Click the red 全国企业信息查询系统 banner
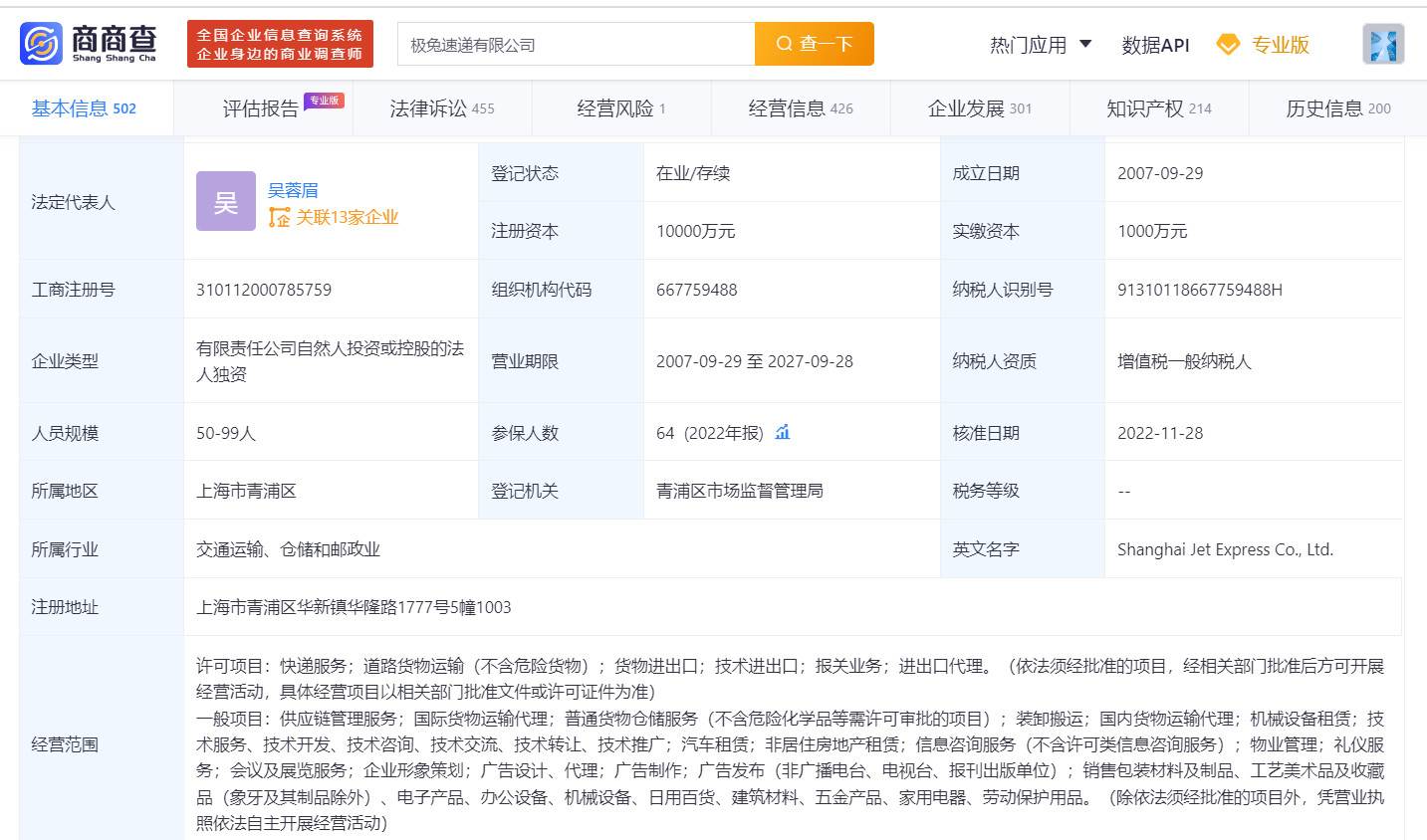 pyautogui.click(x=280, y=44)
